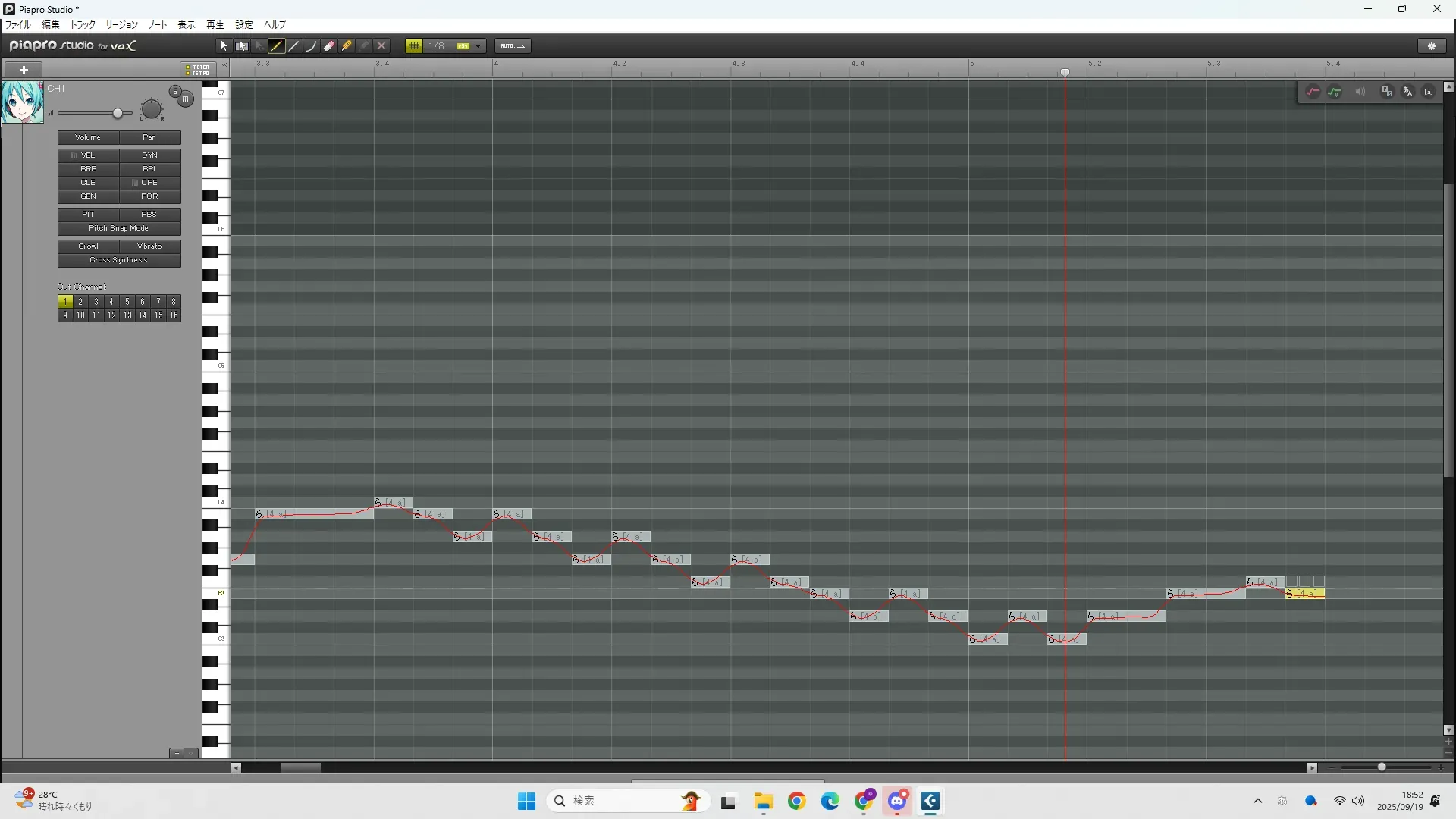Click the Vibrato parameter button
The image size is (1456, 819).
point(149,246)
